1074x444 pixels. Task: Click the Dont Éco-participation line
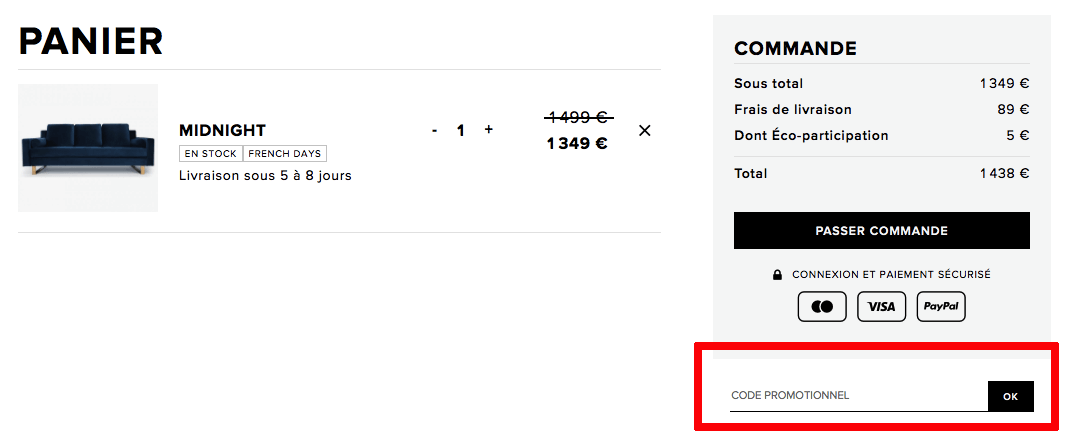pyautogui.click(x=882, y=136)
